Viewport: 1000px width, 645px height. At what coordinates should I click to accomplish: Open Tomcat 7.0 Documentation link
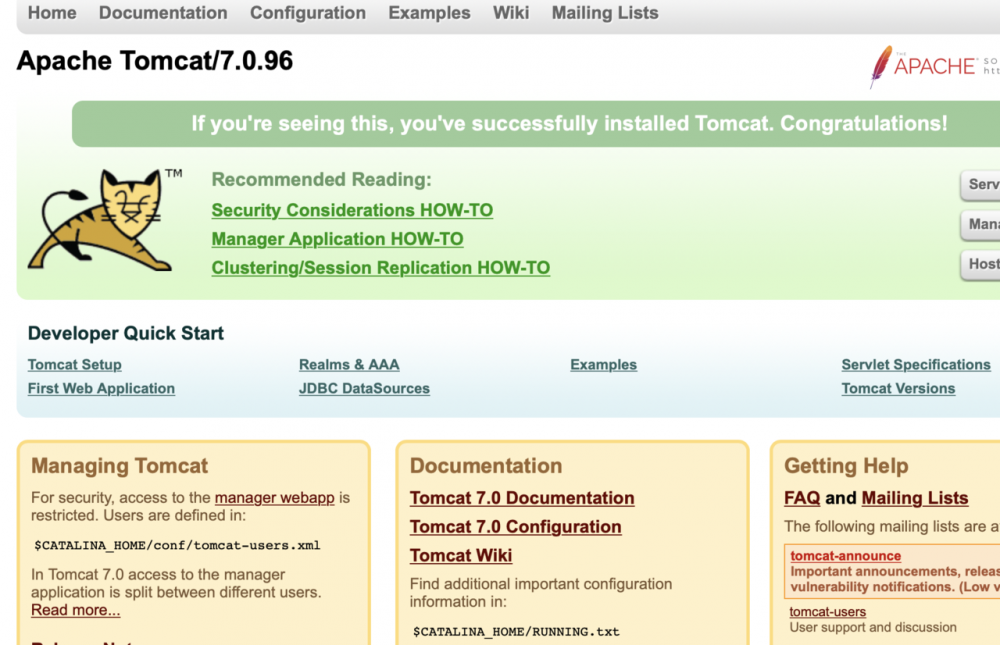point(522,498)
